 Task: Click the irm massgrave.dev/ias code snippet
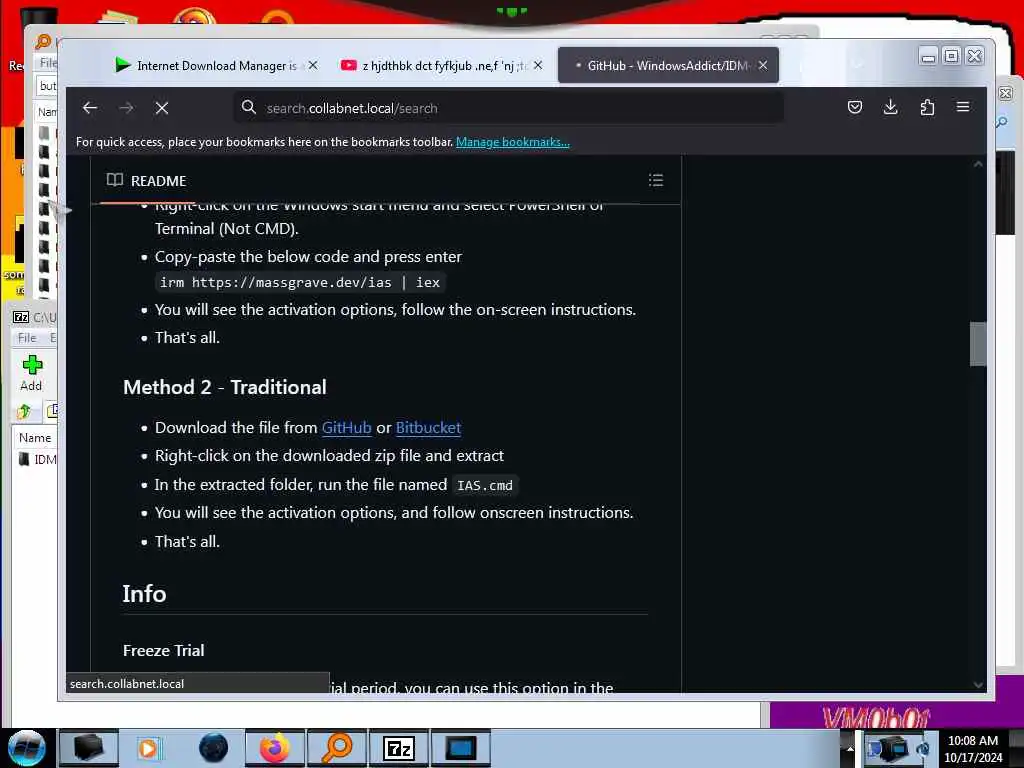300,282
